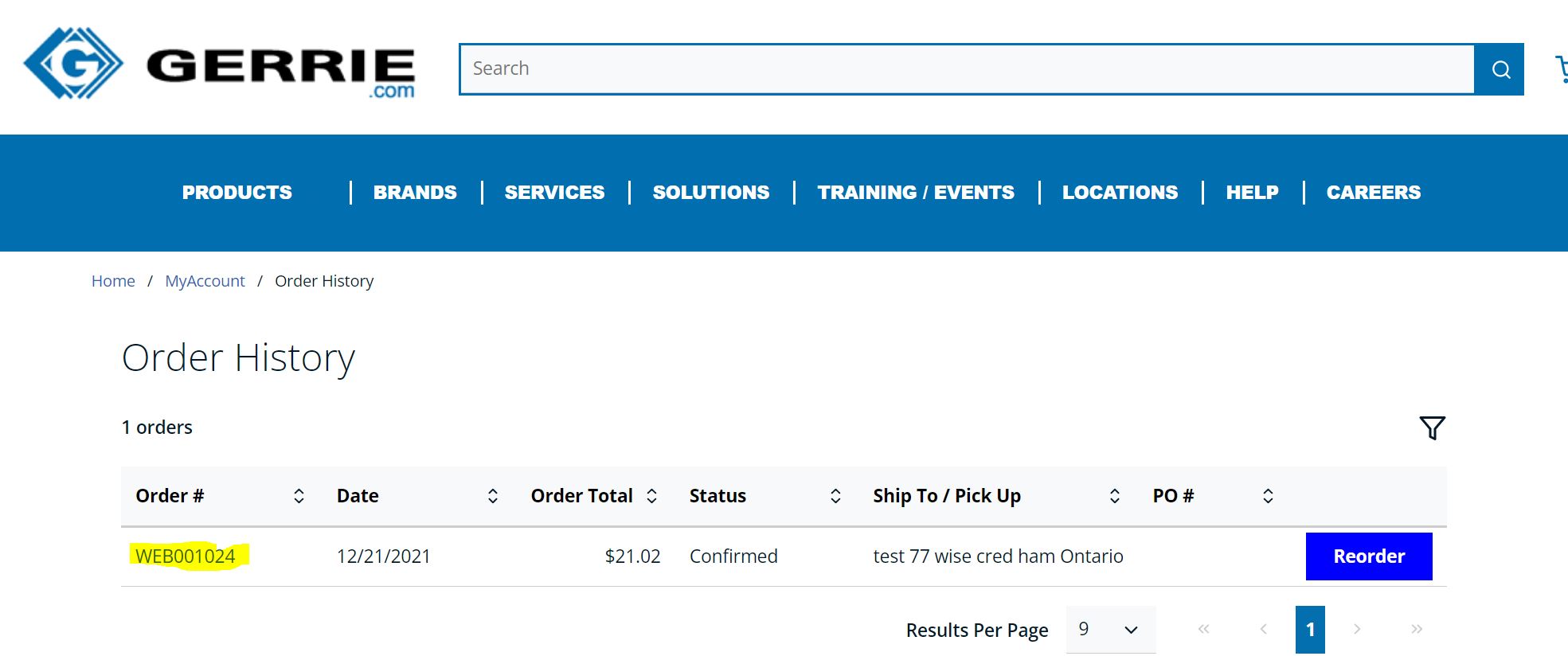
Task: Click the 'test 77 wise cred ham Ontario' cell
Action: (998, 556)
